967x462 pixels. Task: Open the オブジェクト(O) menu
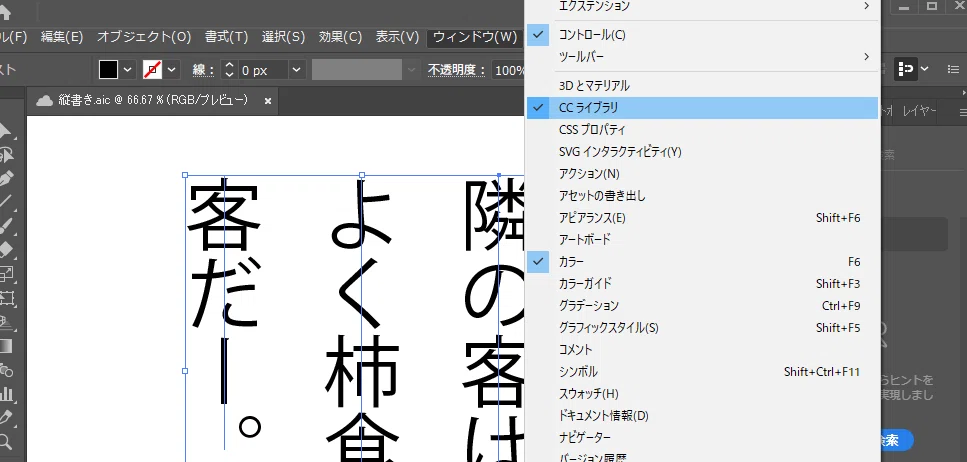point(144,37)
